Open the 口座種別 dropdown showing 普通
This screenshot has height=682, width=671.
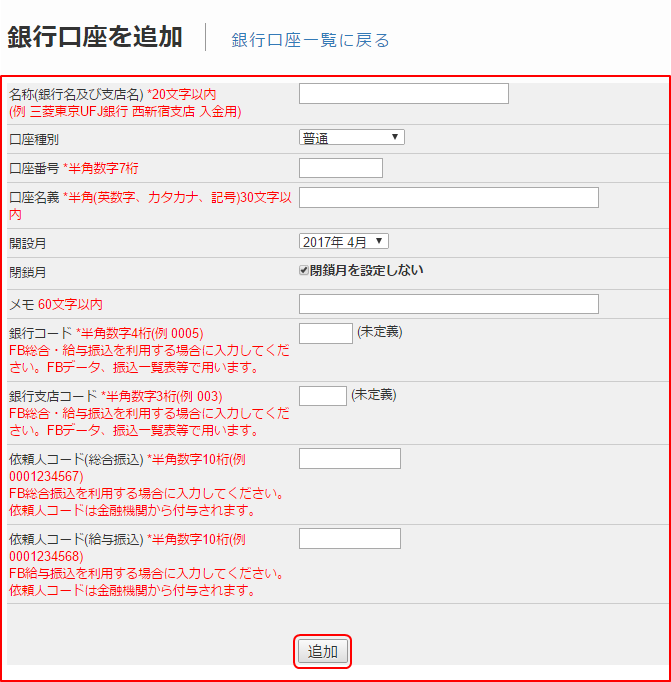point(351,137)
